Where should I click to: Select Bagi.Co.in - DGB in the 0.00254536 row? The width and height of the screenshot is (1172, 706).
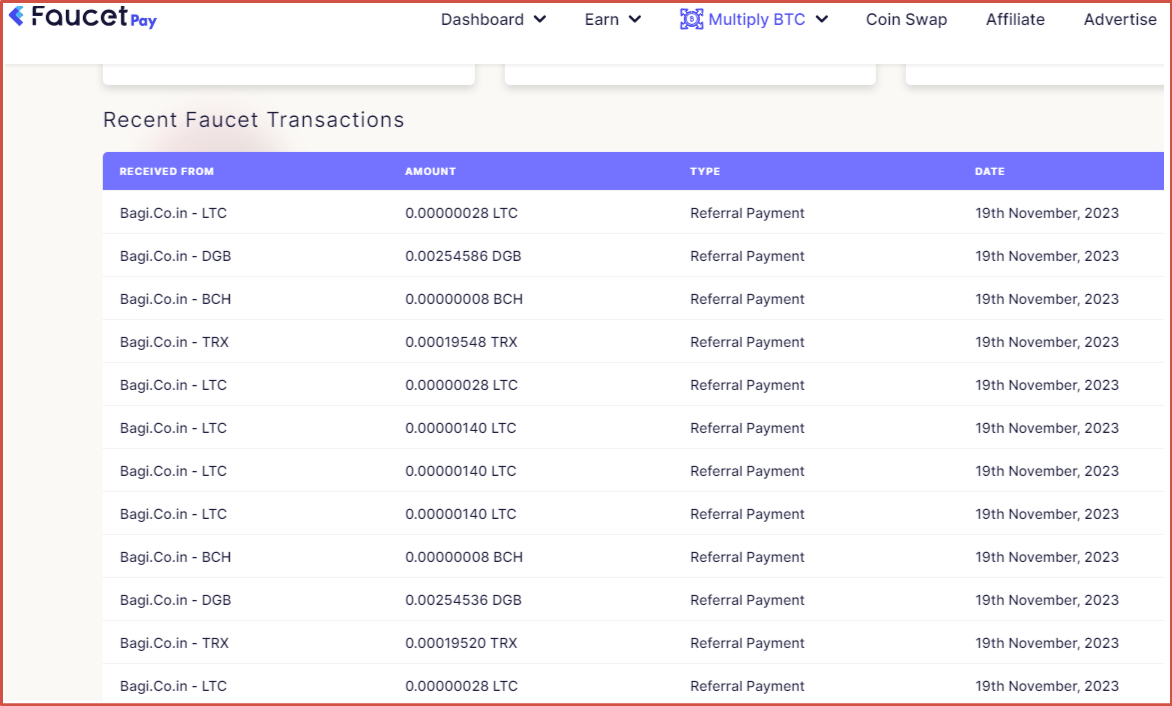[175, 600]
